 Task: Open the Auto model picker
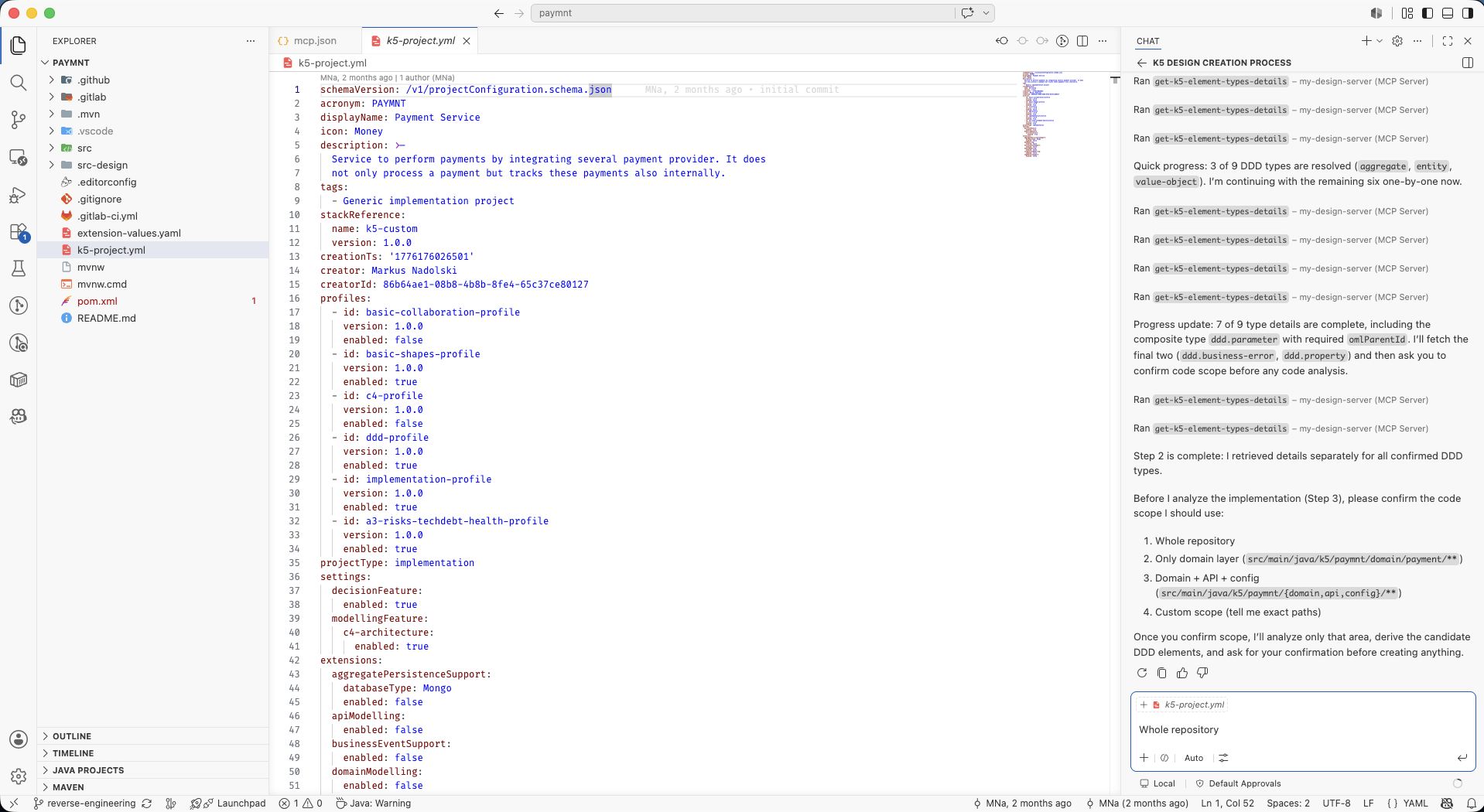1194,758
